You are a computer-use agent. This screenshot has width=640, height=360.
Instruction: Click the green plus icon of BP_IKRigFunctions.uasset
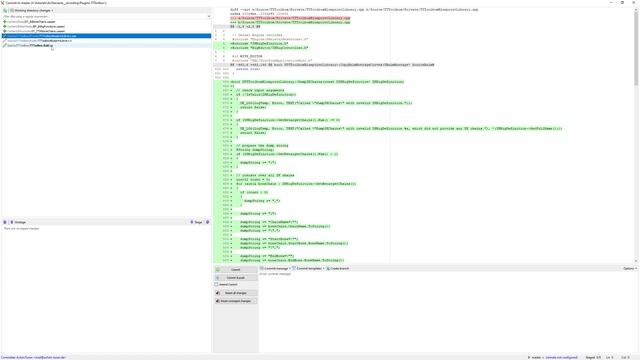5,27
